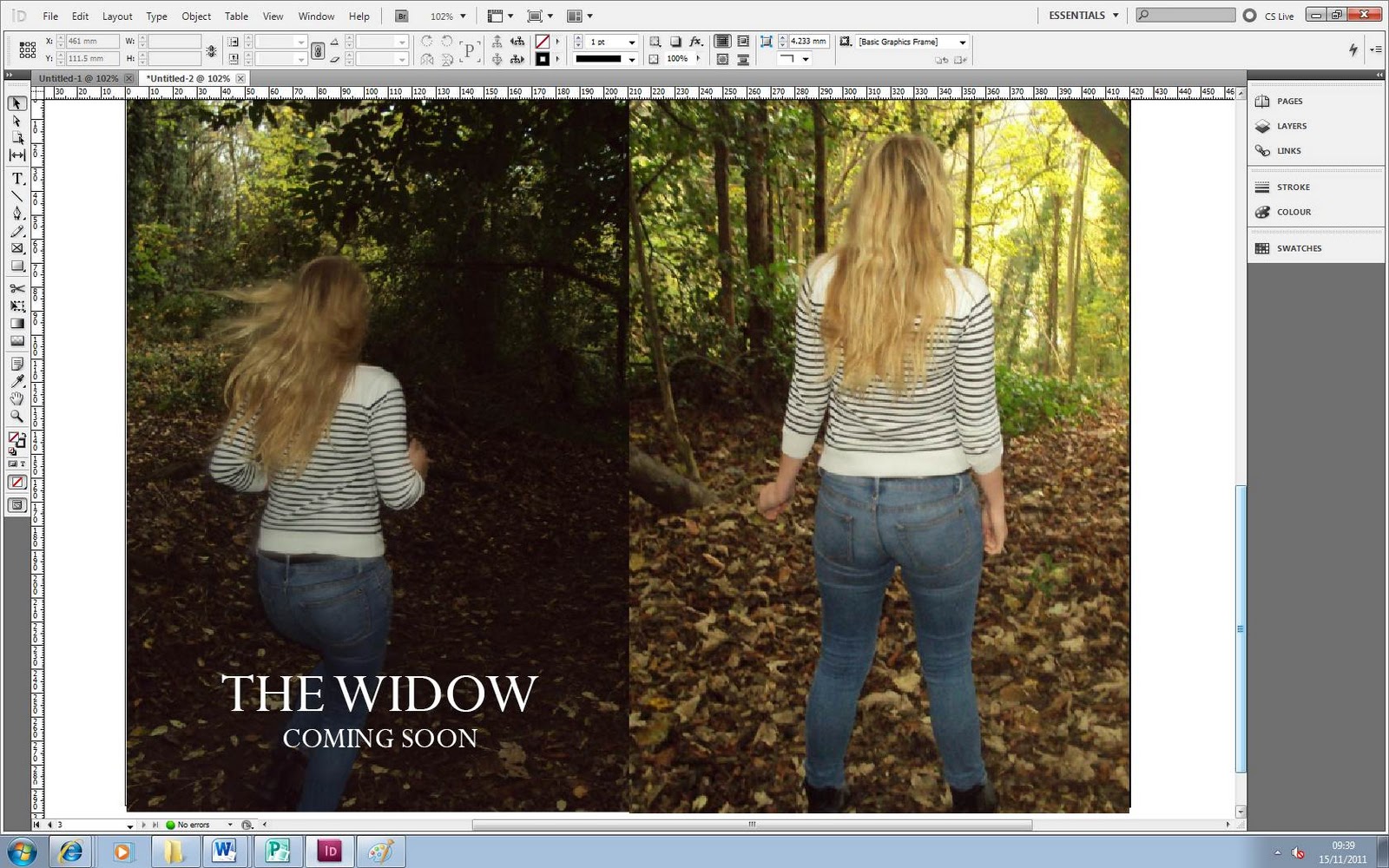
Task: Open the Window menu
Action: click(316, 16)
